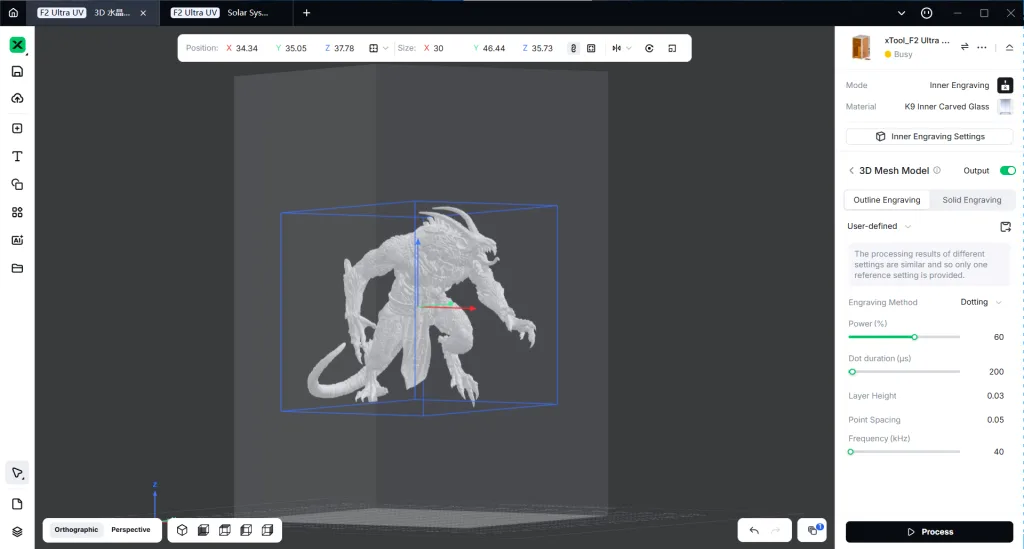
Task: Click the inner engraving mode icon
Action: [1005, 85]
